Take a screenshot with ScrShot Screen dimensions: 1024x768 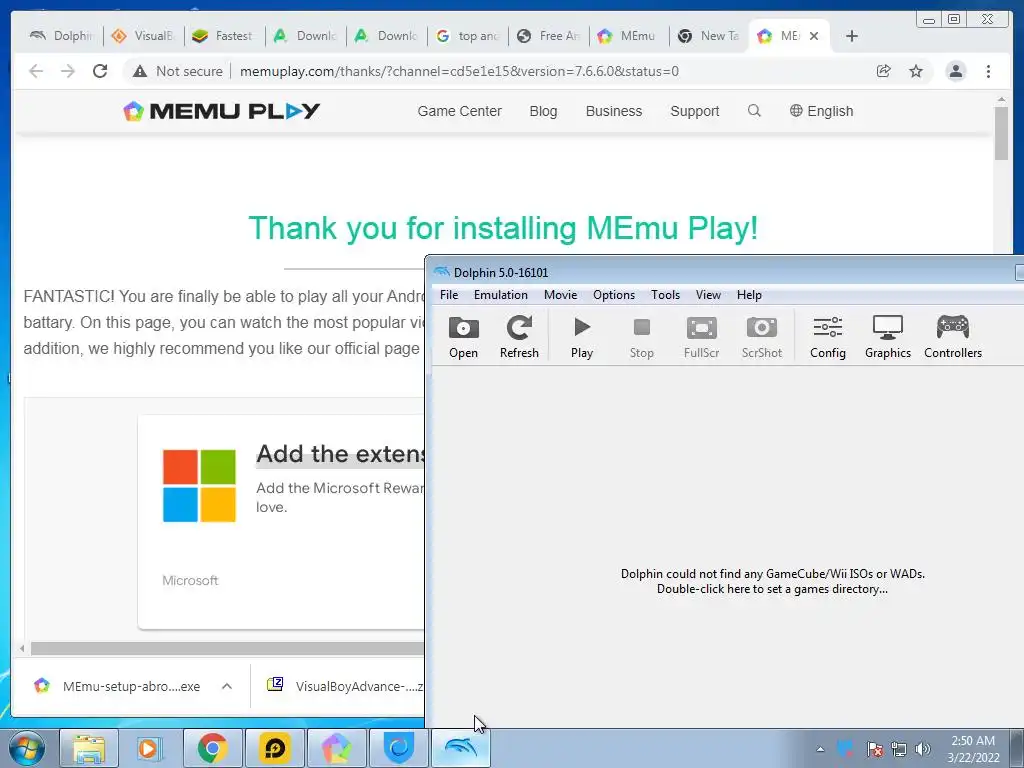coord(761,337)
